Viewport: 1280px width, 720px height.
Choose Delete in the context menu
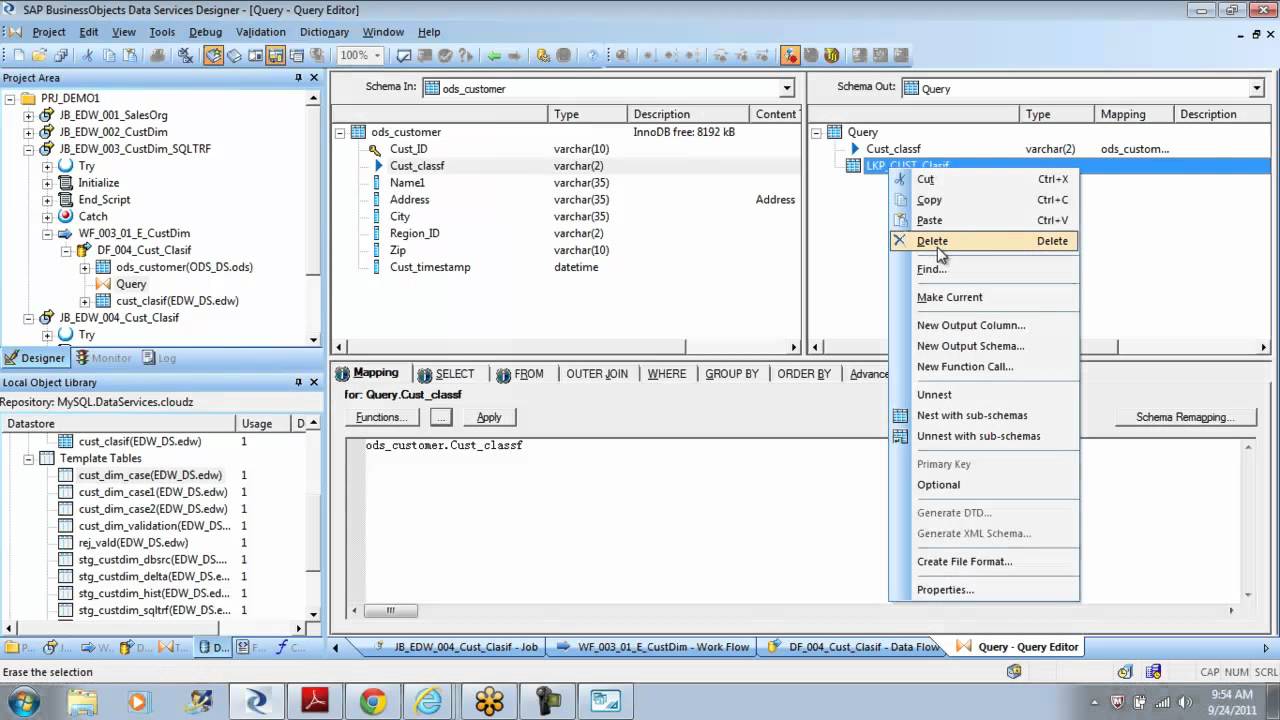984,241
